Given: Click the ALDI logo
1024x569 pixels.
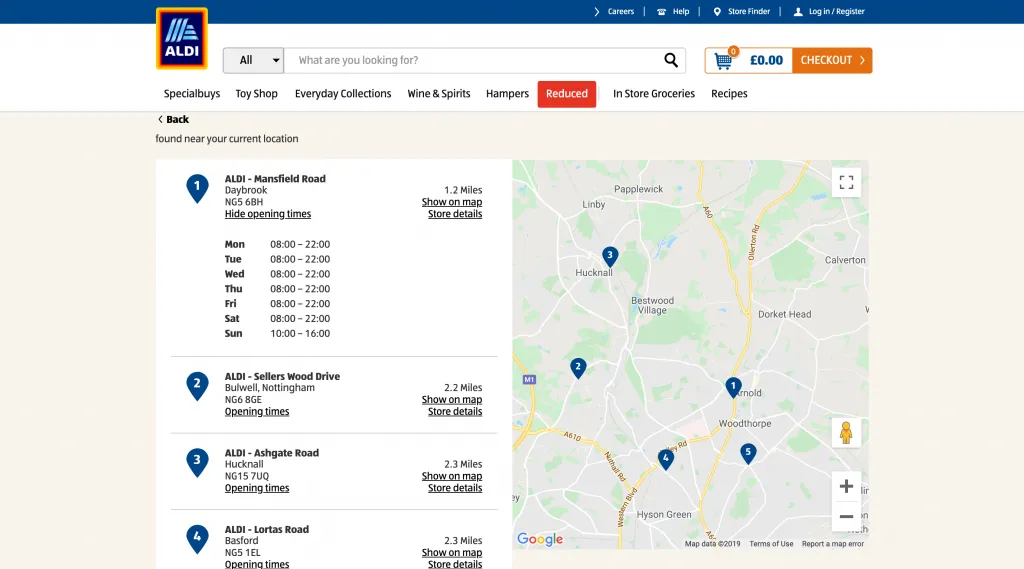Looking at the screenshot, I should pyautogui.click(x=182, y=39).
